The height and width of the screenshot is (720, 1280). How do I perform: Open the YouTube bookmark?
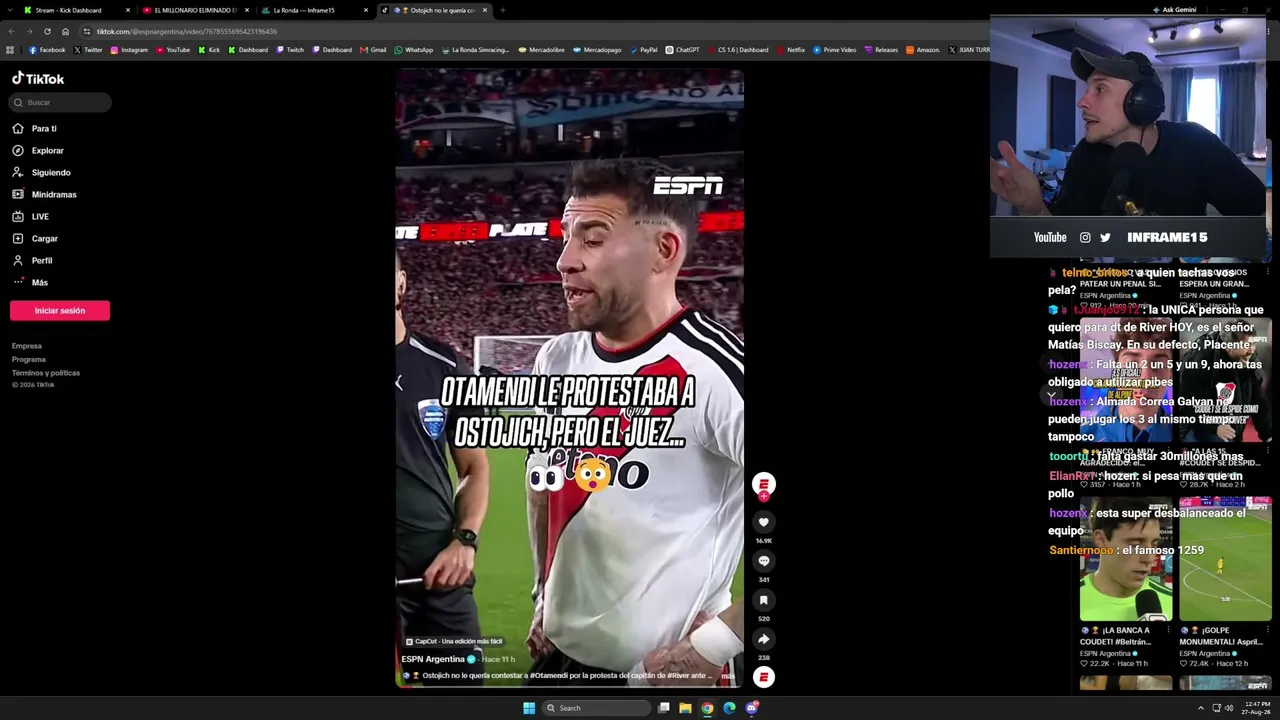[173, 50]
